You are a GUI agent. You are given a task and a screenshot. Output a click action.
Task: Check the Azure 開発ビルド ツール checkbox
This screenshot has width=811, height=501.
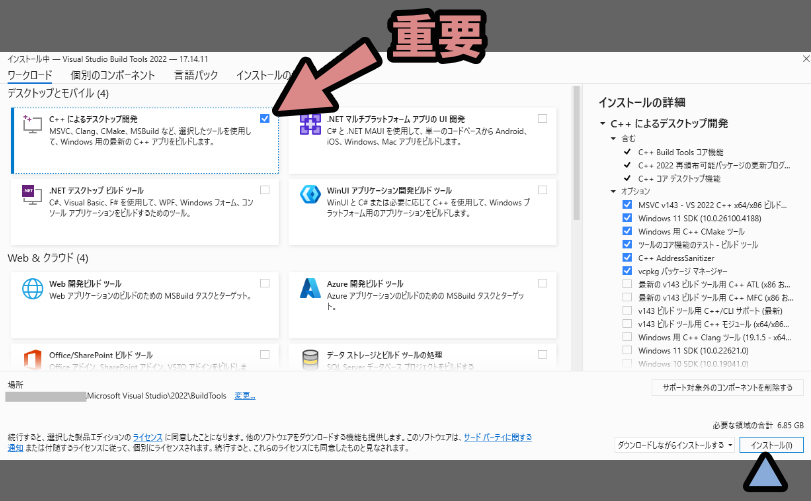coord(543,283)
